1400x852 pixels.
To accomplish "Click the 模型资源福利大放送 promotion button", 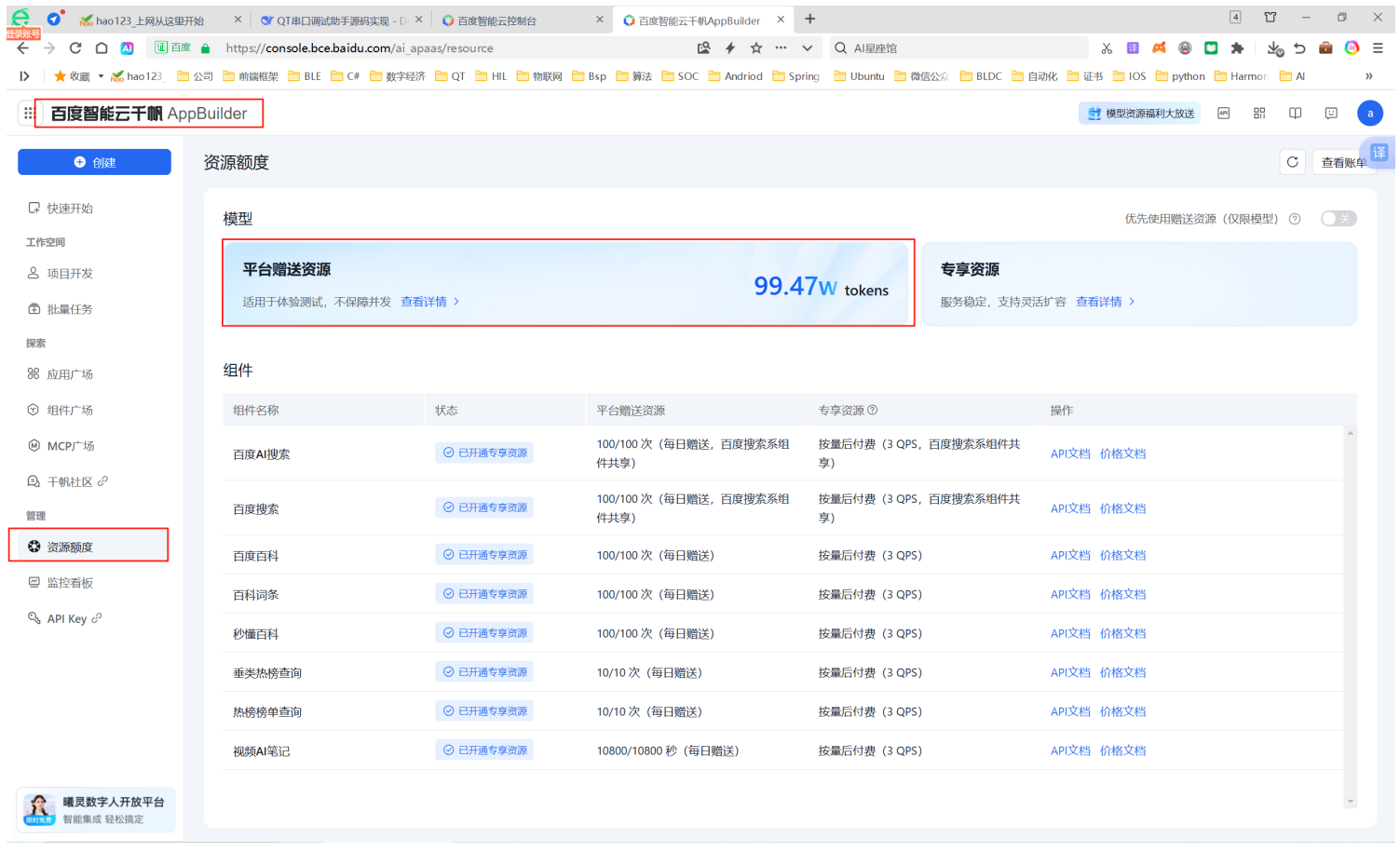I will pos(1140,114).
